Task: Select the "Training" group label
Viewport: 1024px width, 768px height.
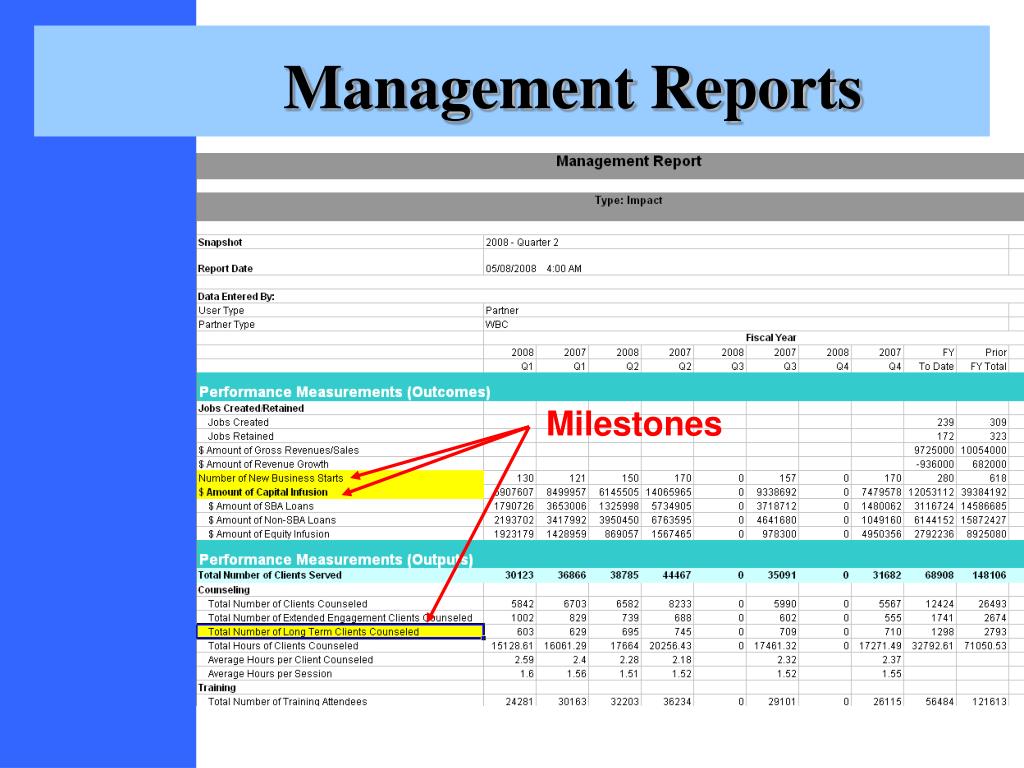Action: tap(217, 688)
